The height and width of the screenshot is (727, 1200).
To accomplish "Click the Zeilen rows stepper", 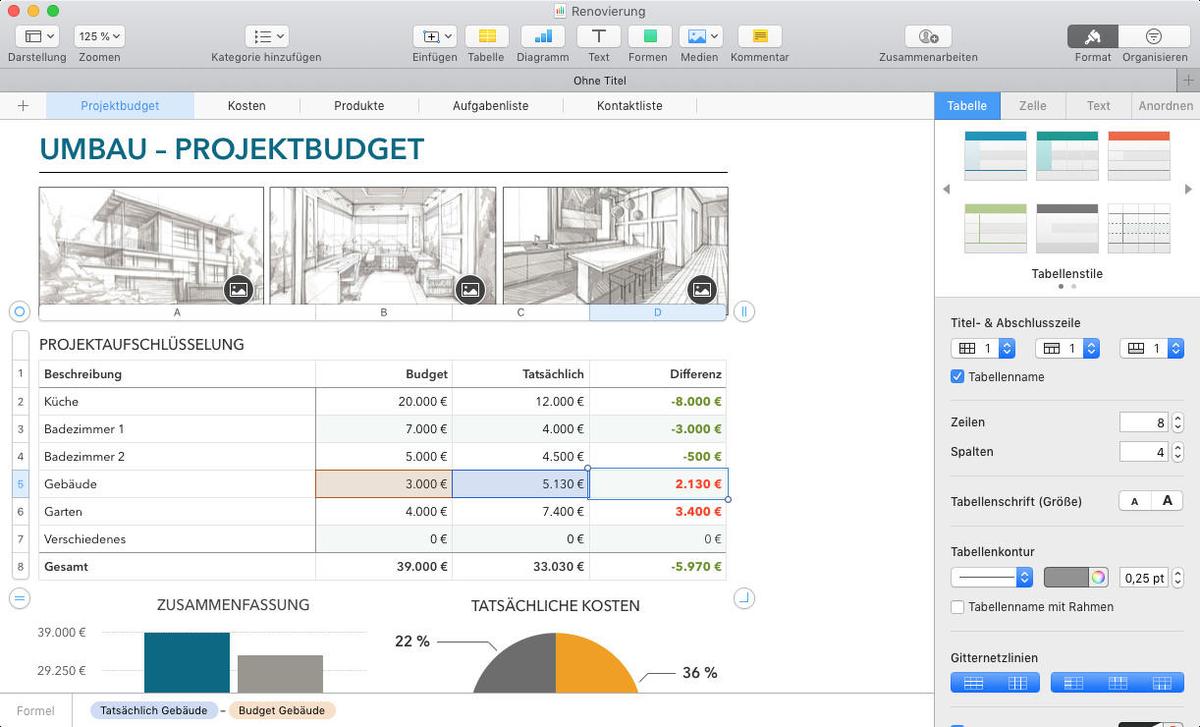I will [1178, 423].
